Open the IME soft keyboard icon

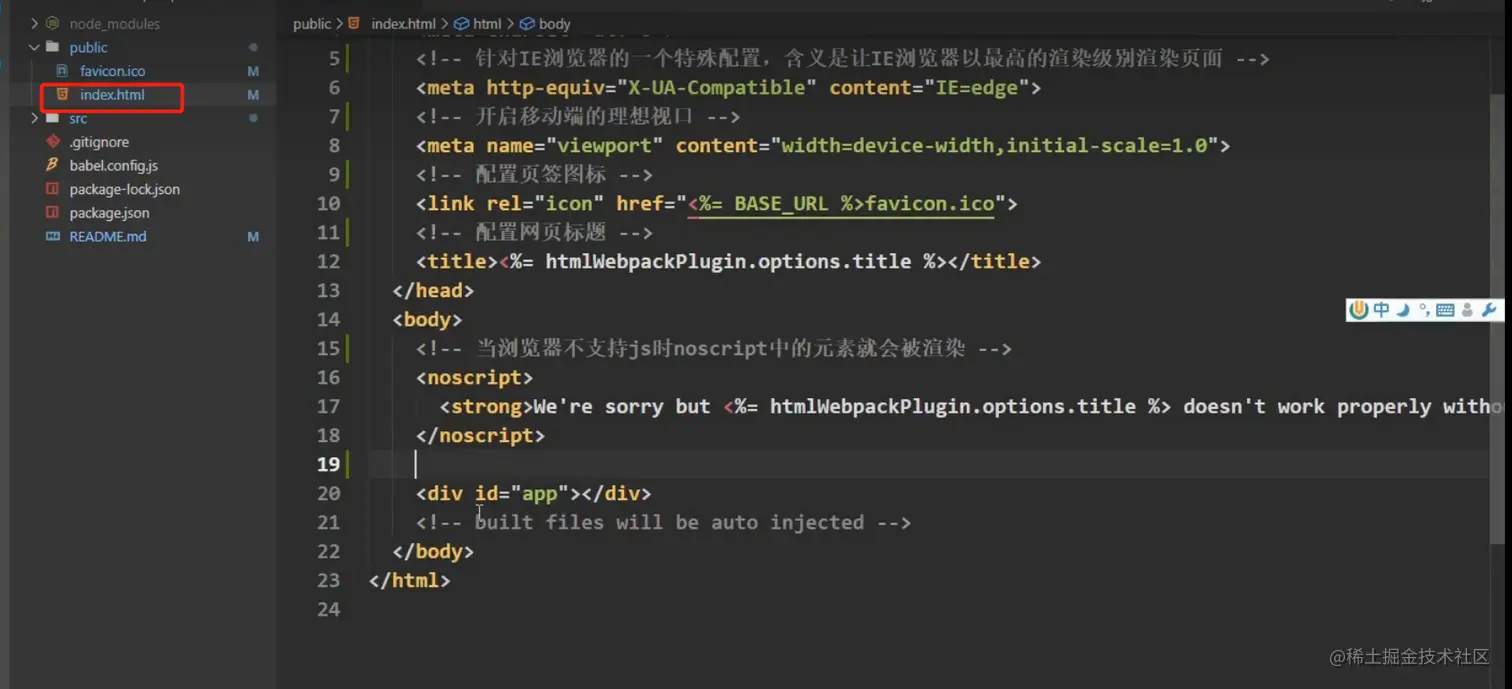[1445, 310]
